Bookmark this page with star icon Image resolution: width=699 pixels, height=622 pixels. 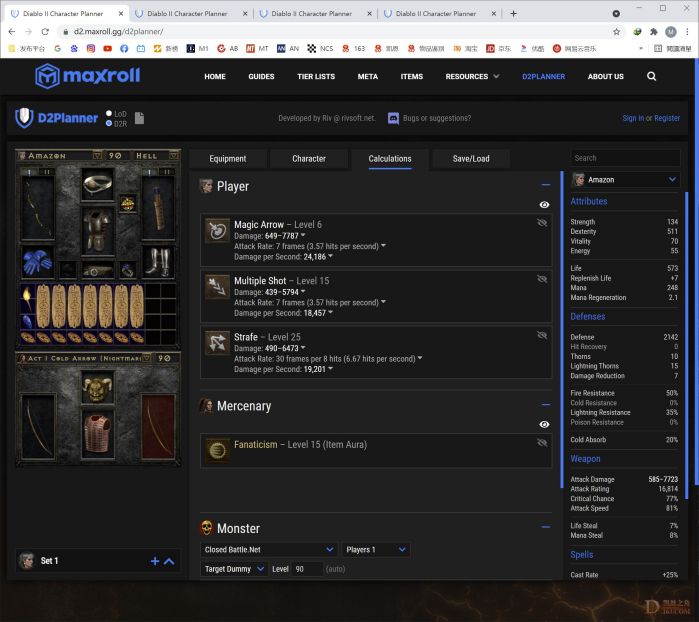(x=617, y=32)
